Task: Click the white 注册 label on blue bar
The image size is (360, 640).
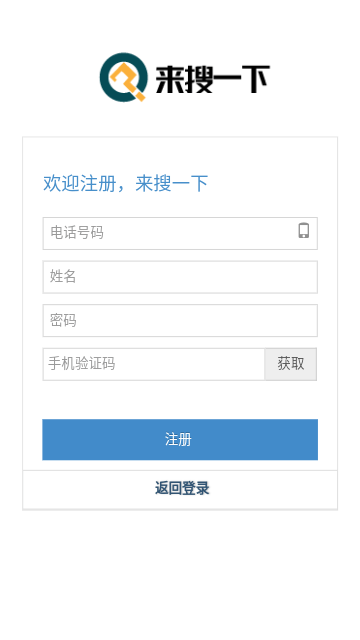Action: point(178,440)
